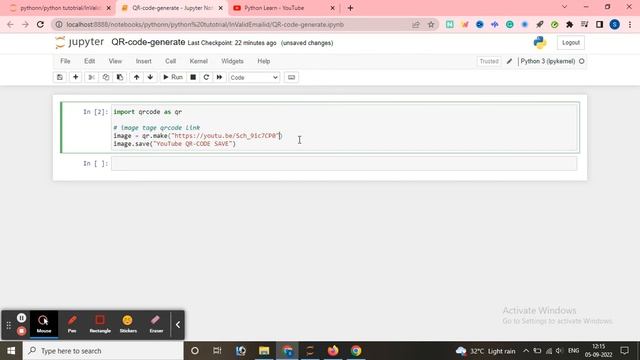Open Chrome extensions puzzle icon
640x360 pixels.
569,24
